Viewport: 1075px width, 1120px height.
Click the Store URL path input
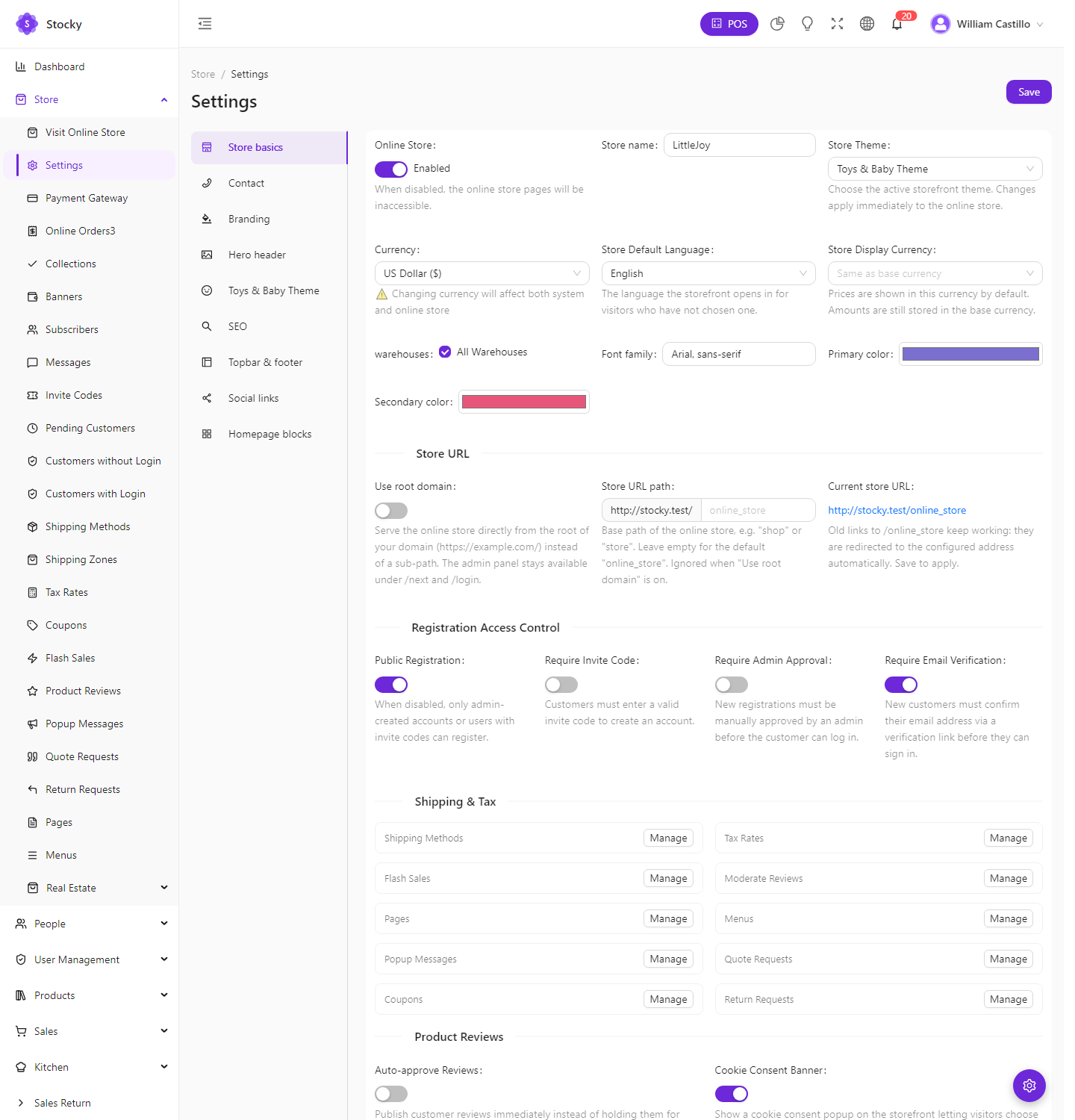pyautogui.click(x=758, y=510)
